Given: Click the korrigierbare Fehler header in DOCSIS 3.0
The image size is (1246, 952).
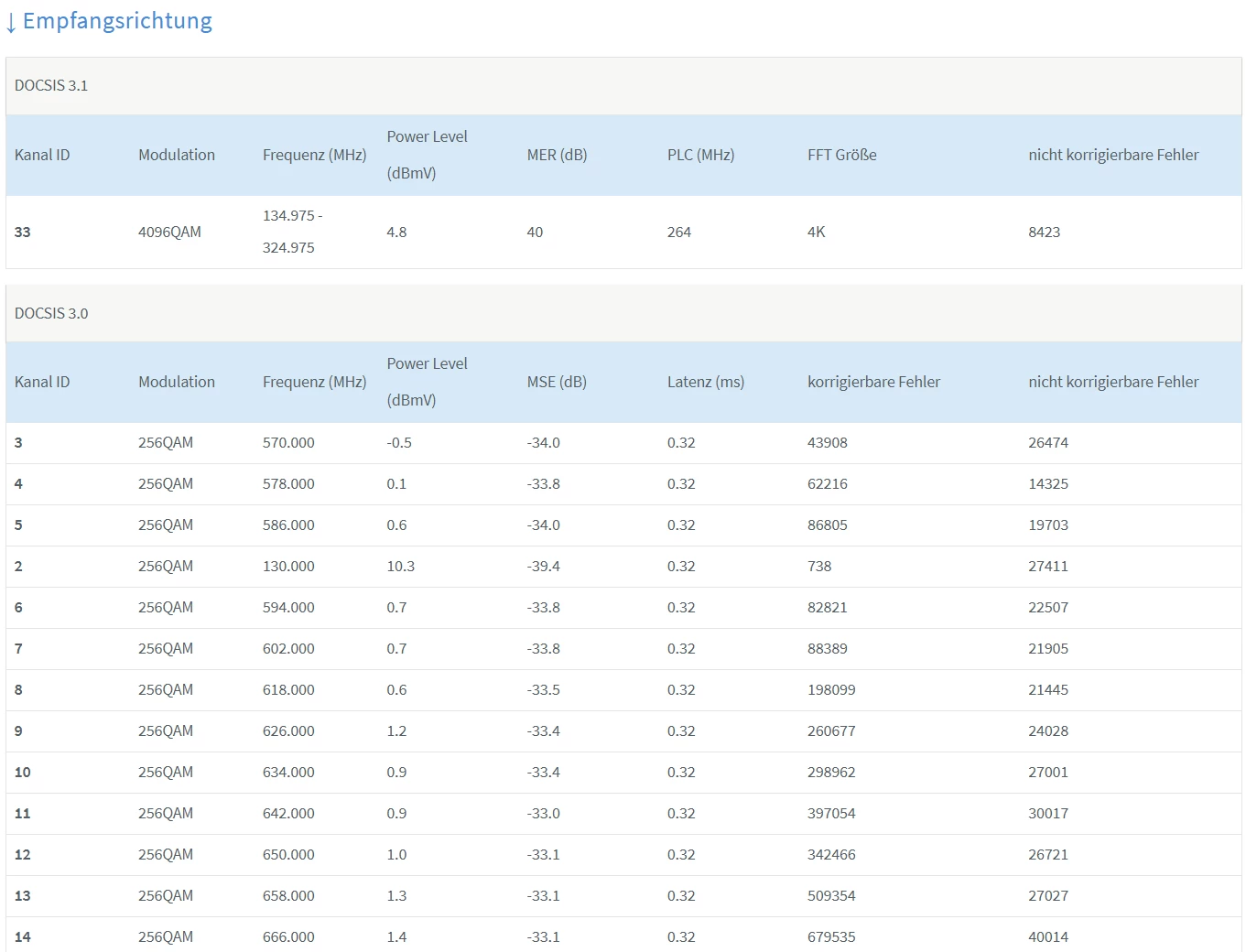Looking at the screenshot, I should point(873,382).
